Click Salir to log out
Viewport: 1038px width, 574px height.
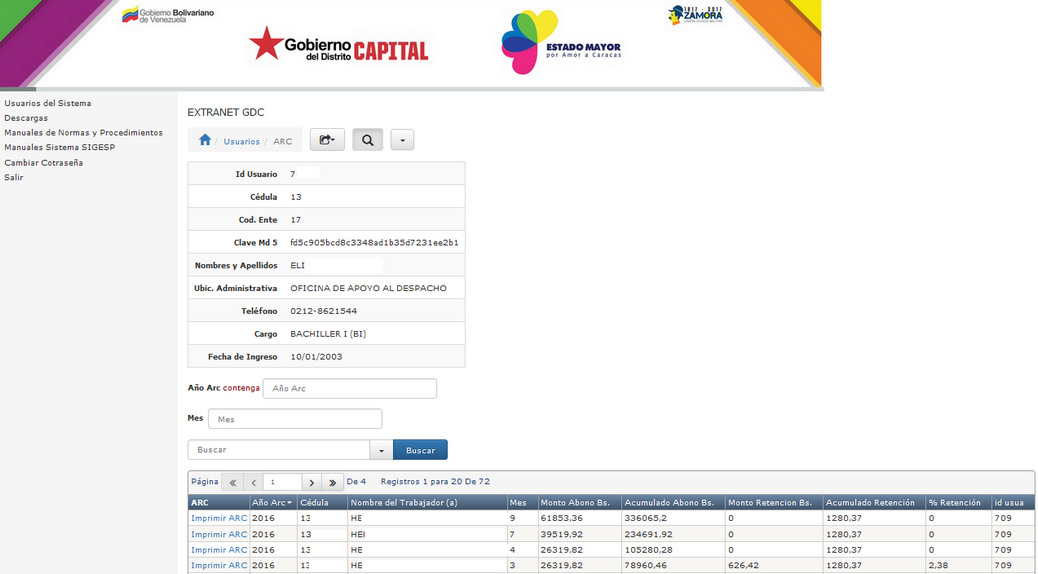(x=14, y=177)
